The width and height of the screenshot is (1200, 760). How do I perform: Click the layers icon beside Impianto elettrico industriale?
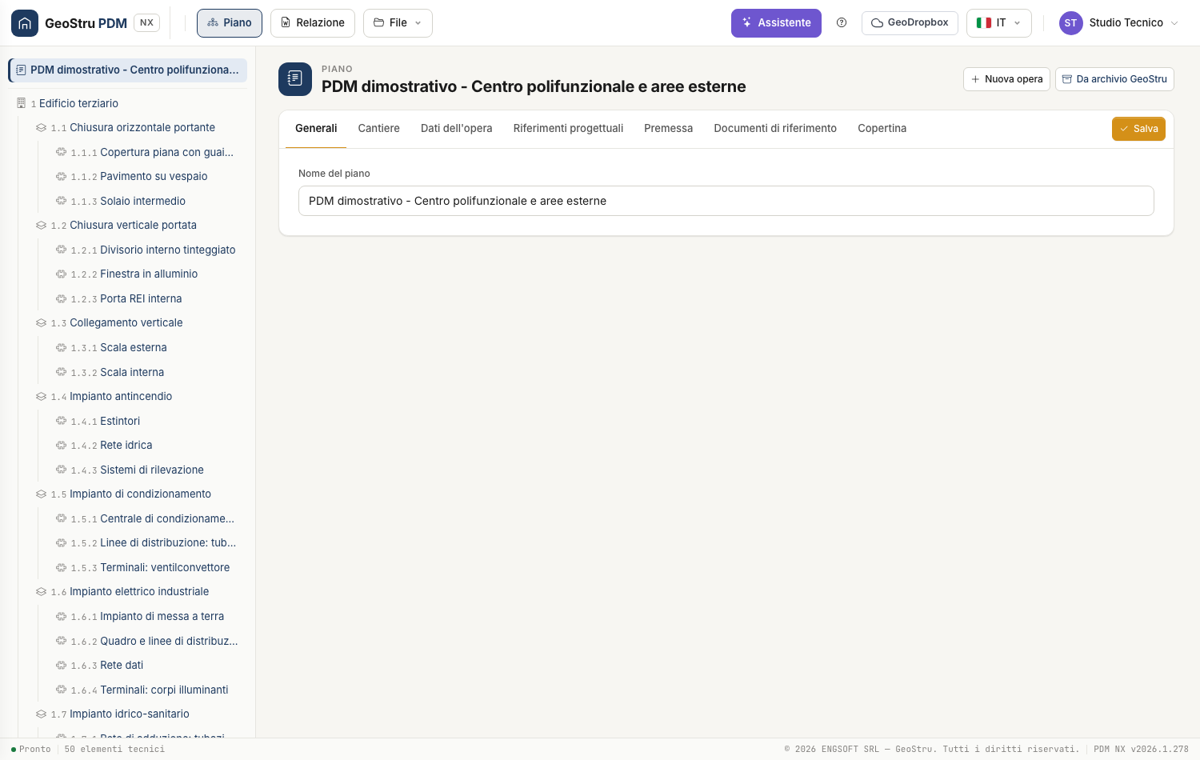(x=41, y=592)
